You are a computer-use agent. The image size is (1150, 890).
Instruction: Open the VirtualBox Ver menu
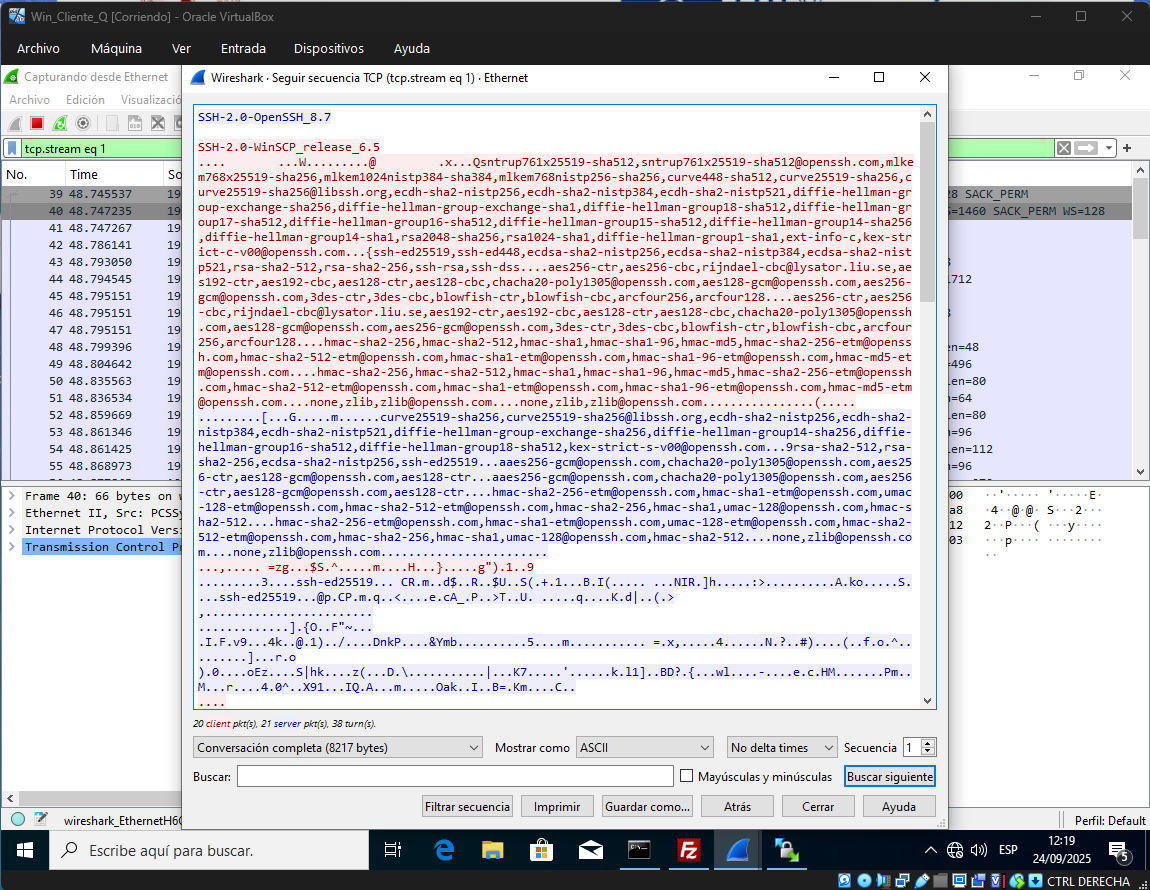pyautogui.click(x=181, y=48)
